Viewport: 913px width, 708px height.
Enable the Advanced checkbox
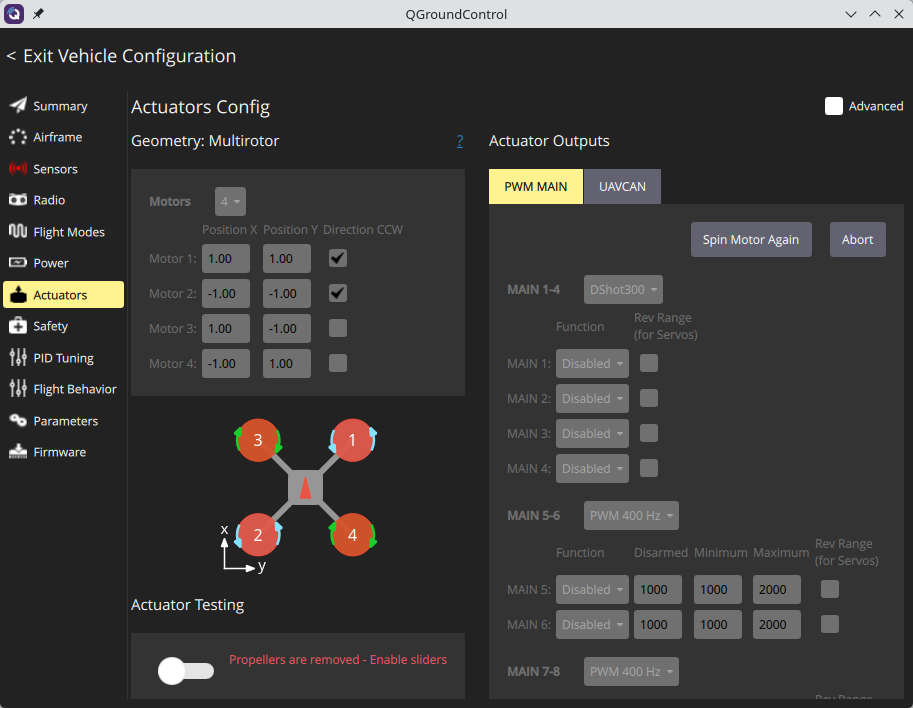[834, 106]
